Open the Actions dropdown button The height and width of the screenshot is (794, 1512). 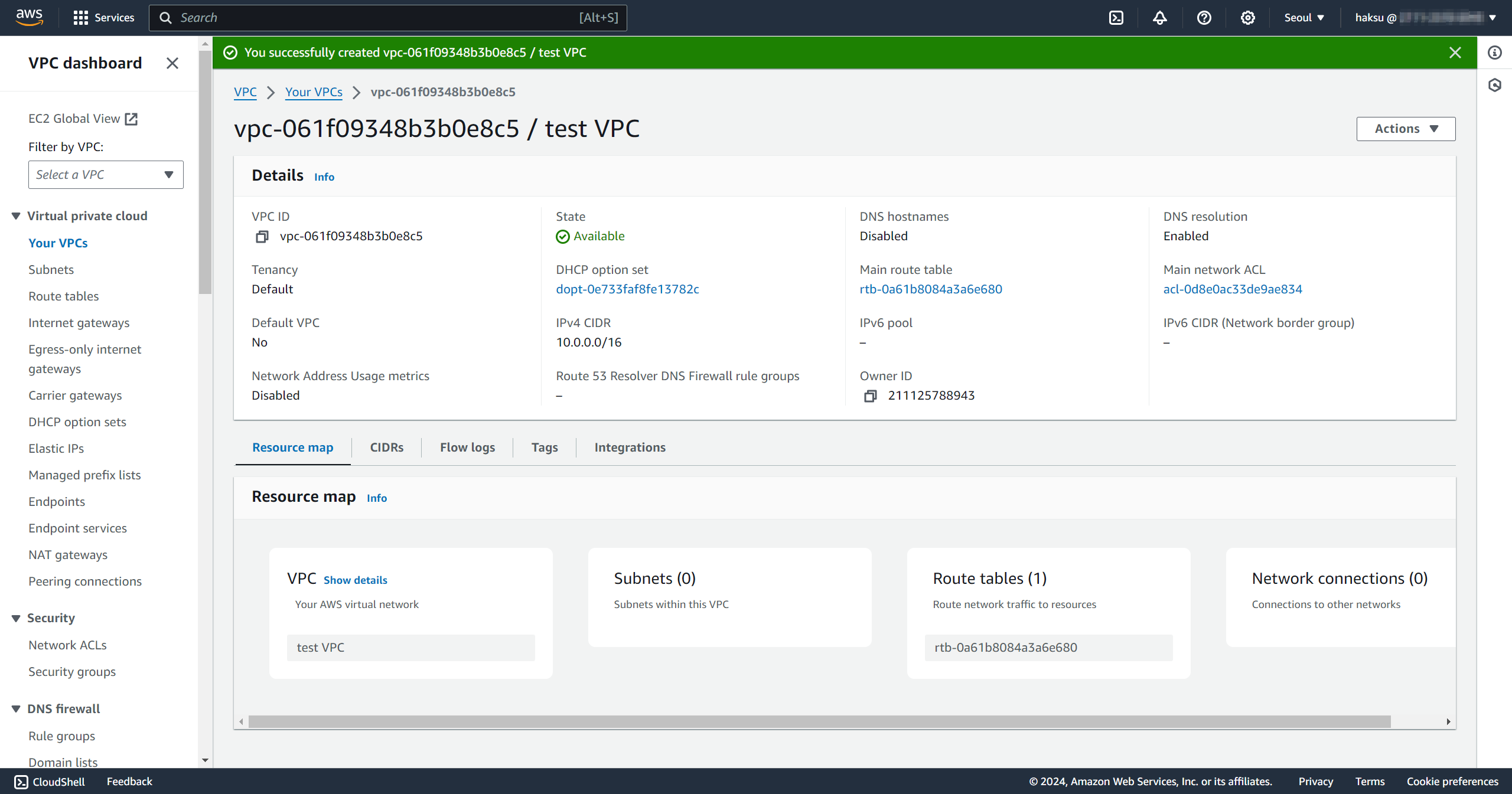coord(1406,129)
